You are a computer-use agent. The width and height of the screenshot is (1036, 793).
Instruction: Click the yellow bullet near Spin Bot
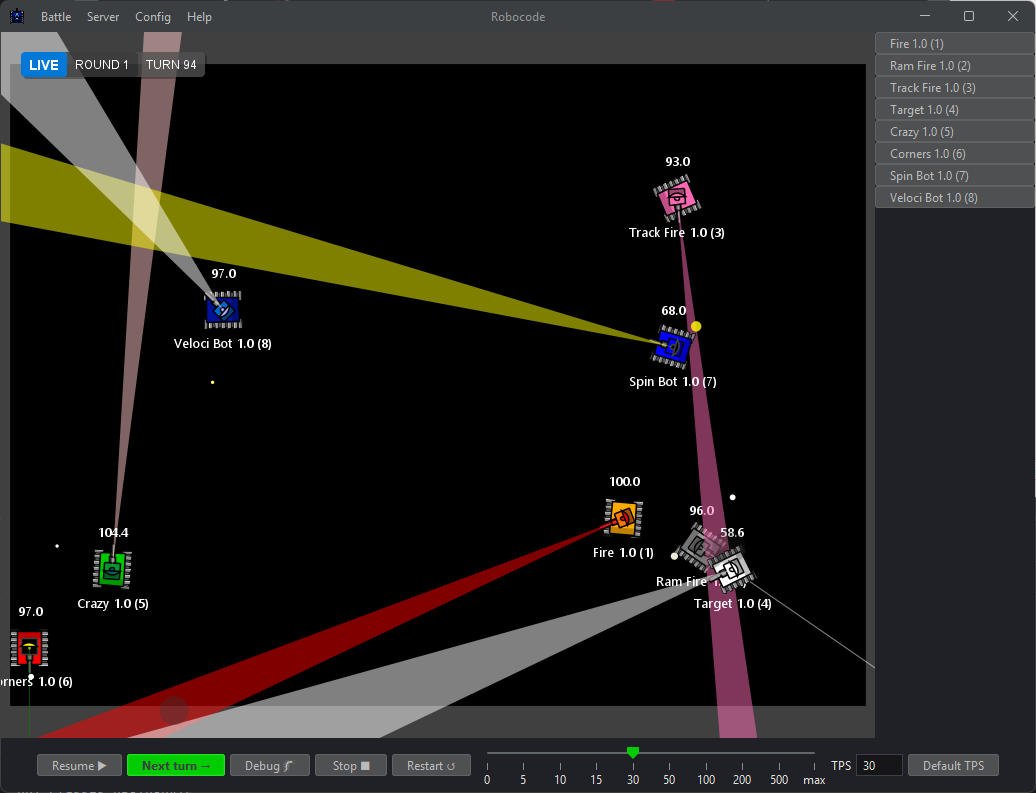pyautogui.click(x=696, y=326)
